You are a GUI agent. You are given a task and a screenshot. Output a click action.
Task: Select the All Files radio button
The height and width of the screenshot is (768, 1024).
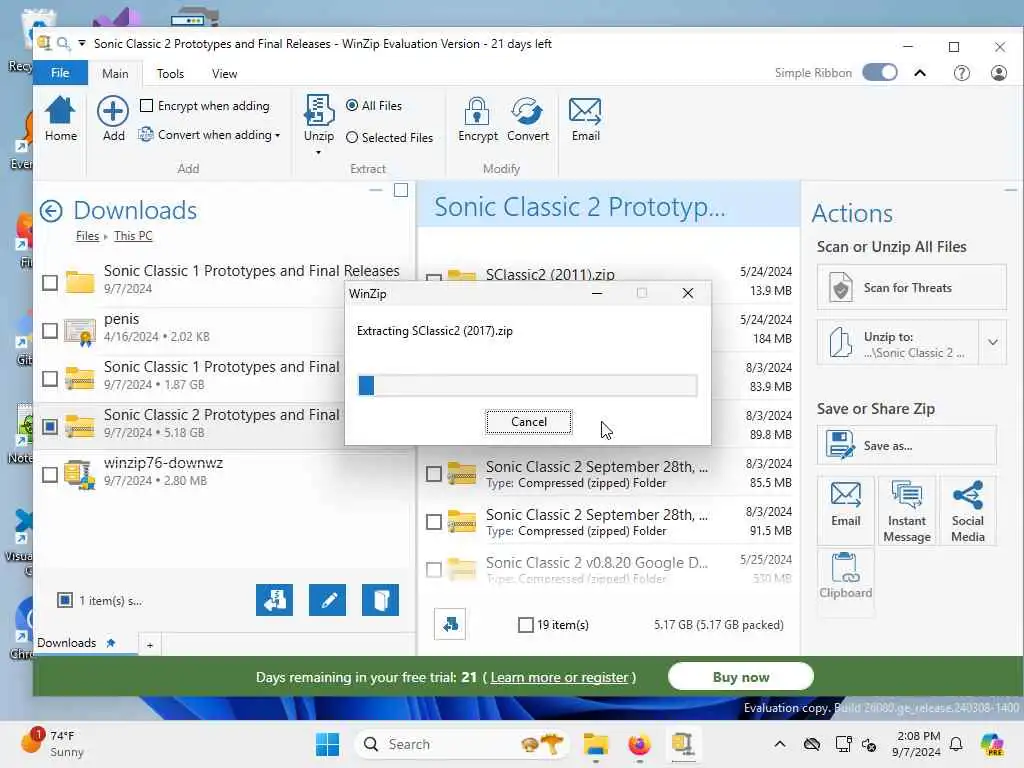[x=352, y=105]
